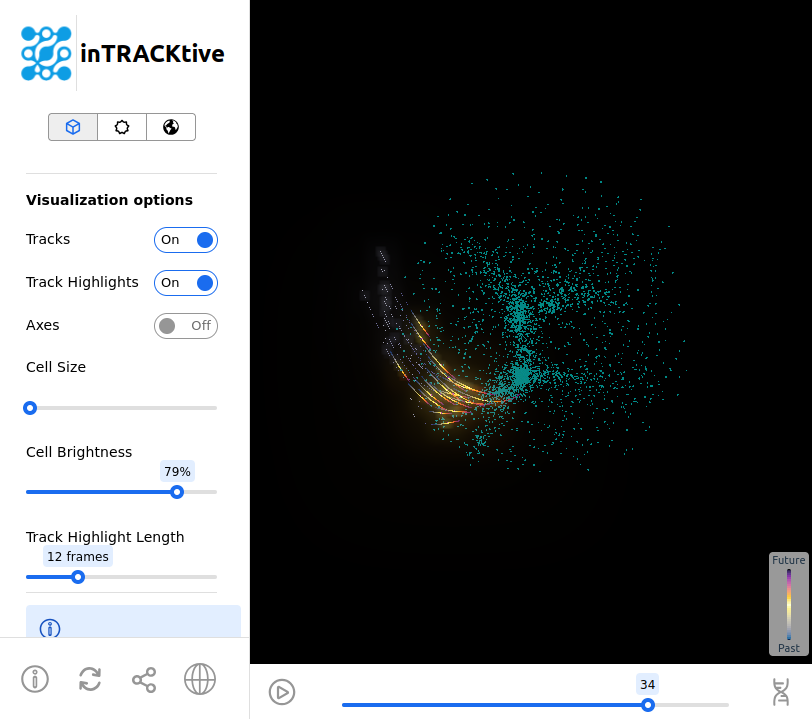Click the Cell Size slider handle
The width and height of the screenshot is (812, 719).
[30, 408]
